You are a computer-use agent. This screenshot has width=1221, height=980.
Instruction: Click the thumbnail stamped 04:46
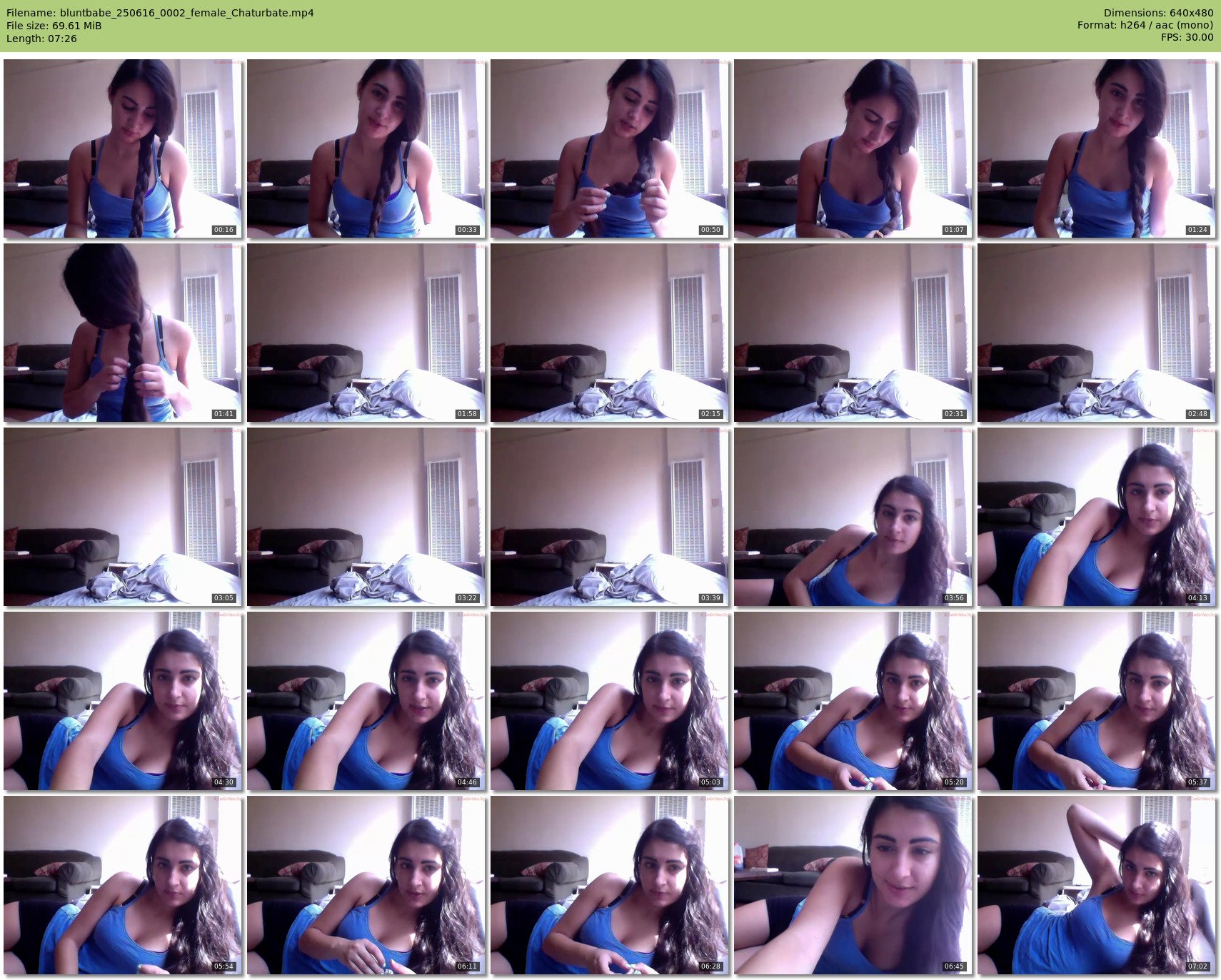366,701
